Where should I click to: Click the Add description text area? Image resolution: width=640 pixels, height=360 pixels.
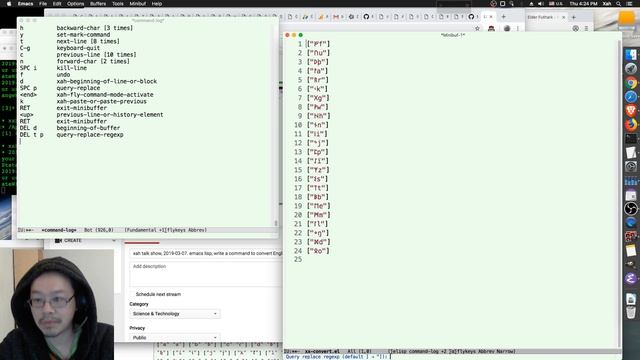coord(206,274)
